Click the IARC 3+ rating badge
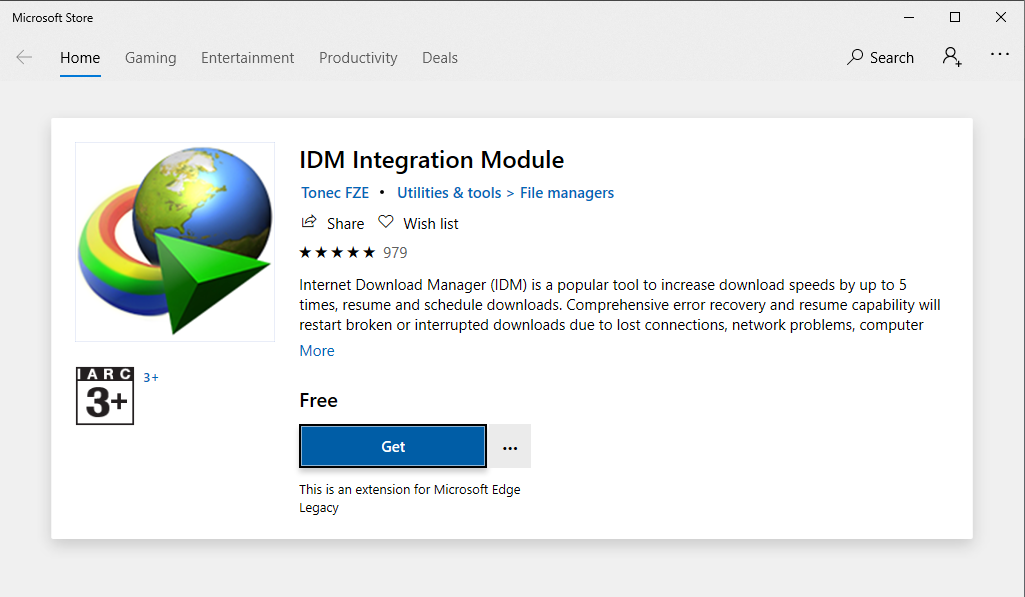This screenshot has width=1025, height=597. 105,396
